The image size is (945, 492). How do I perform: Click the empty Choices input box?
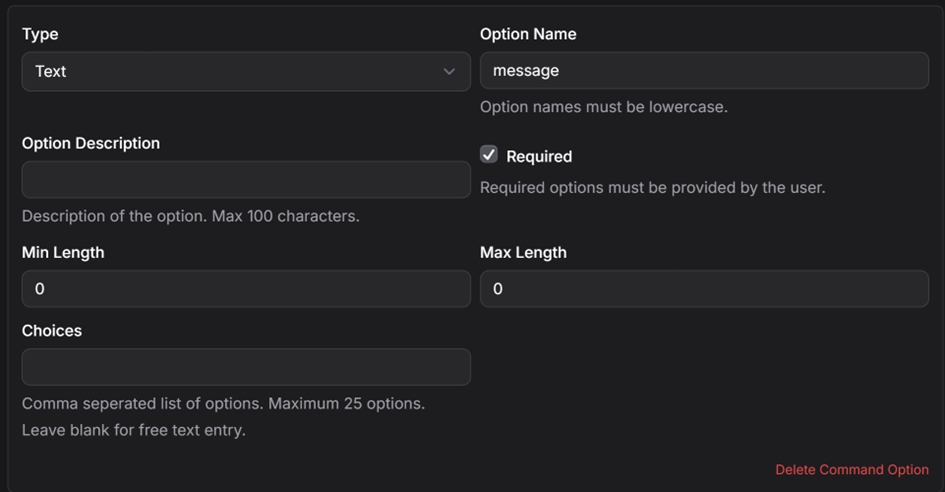point(246,367)
